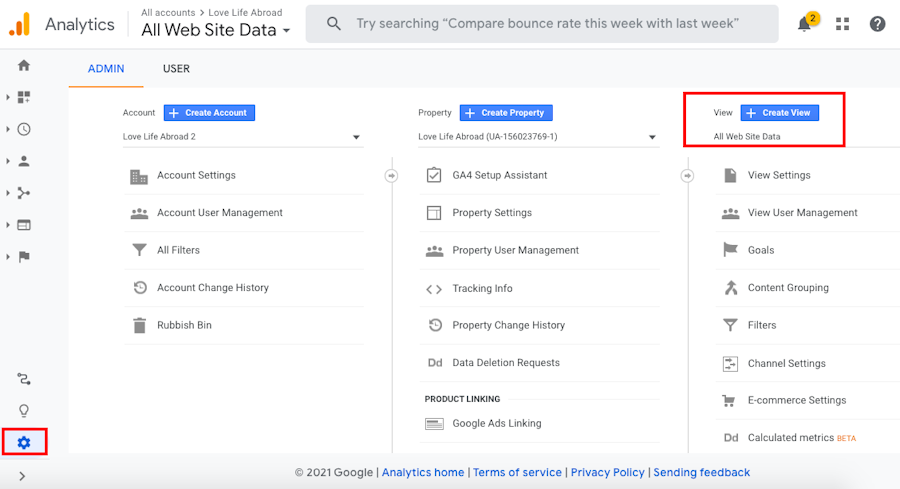
Task: Click the Create Account button
Action: tap(209, 112)
